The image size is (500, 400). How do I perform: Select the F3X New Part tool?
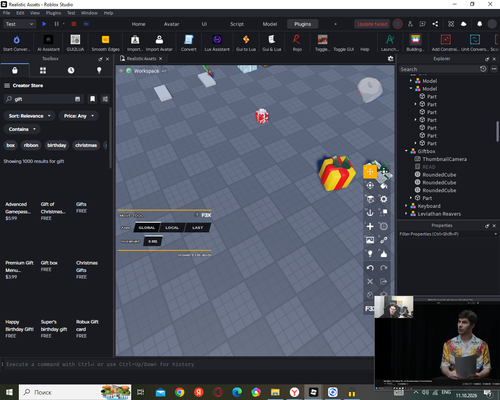point(370,226)
